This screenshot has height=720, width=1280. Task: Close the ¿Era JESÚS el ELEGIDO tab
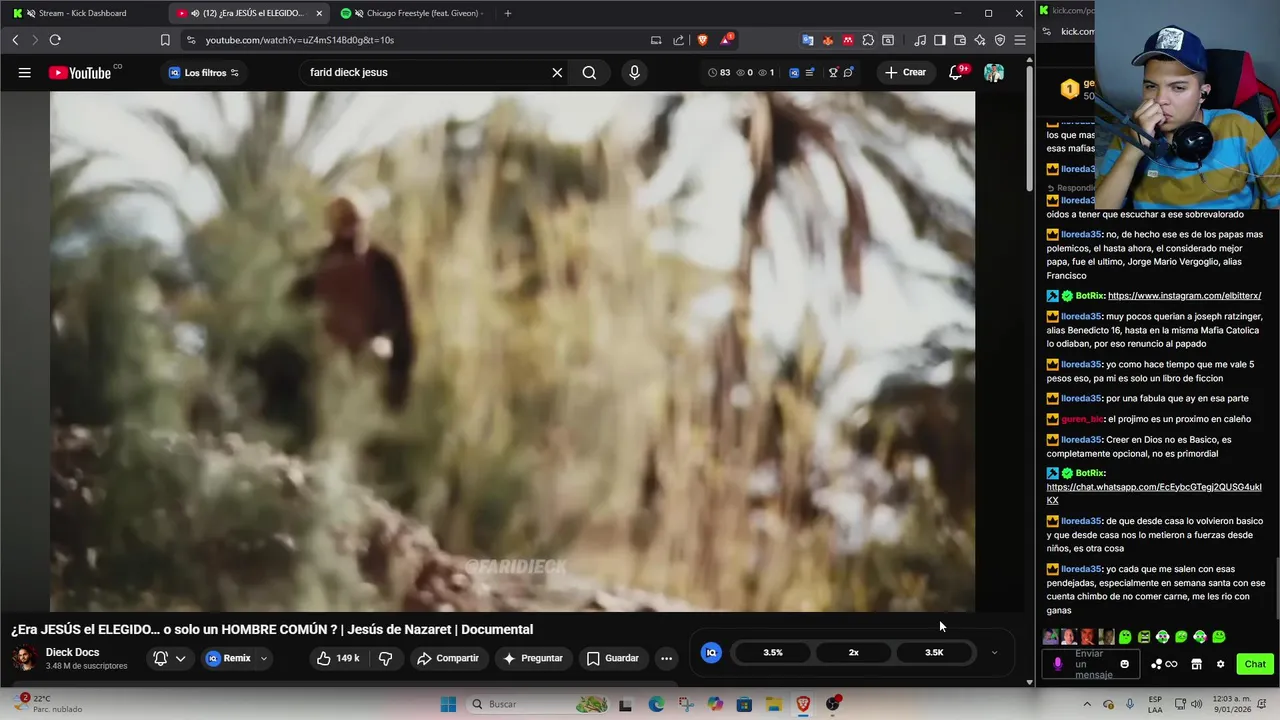point(319,13)
